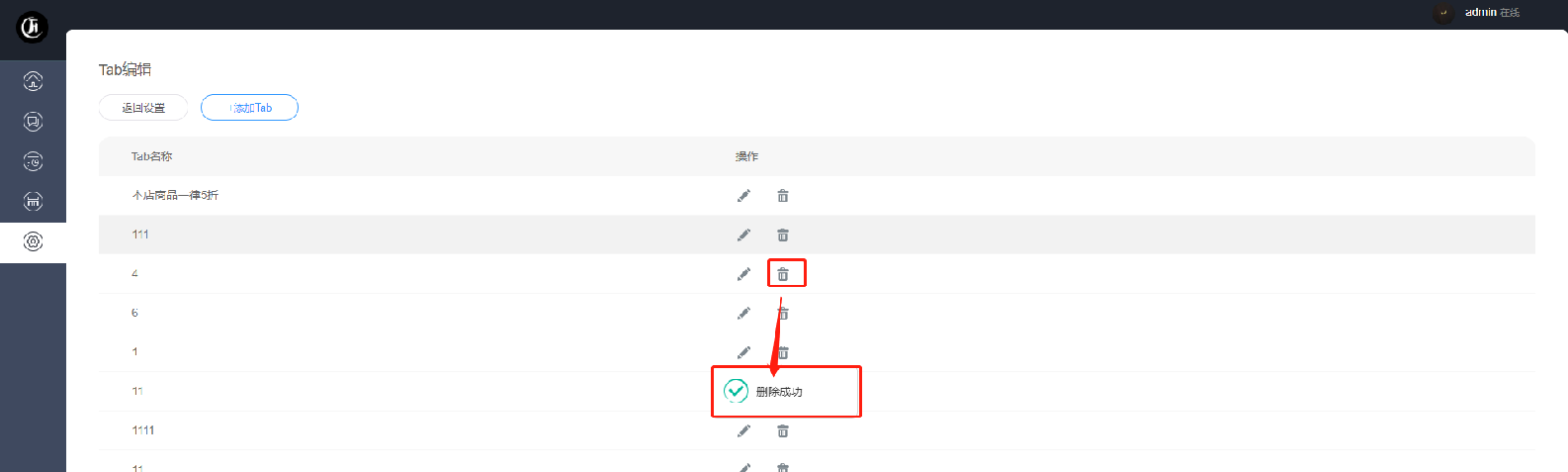Open the edit pencil for tab 1

pyautogui.click(x=743, y=352)
